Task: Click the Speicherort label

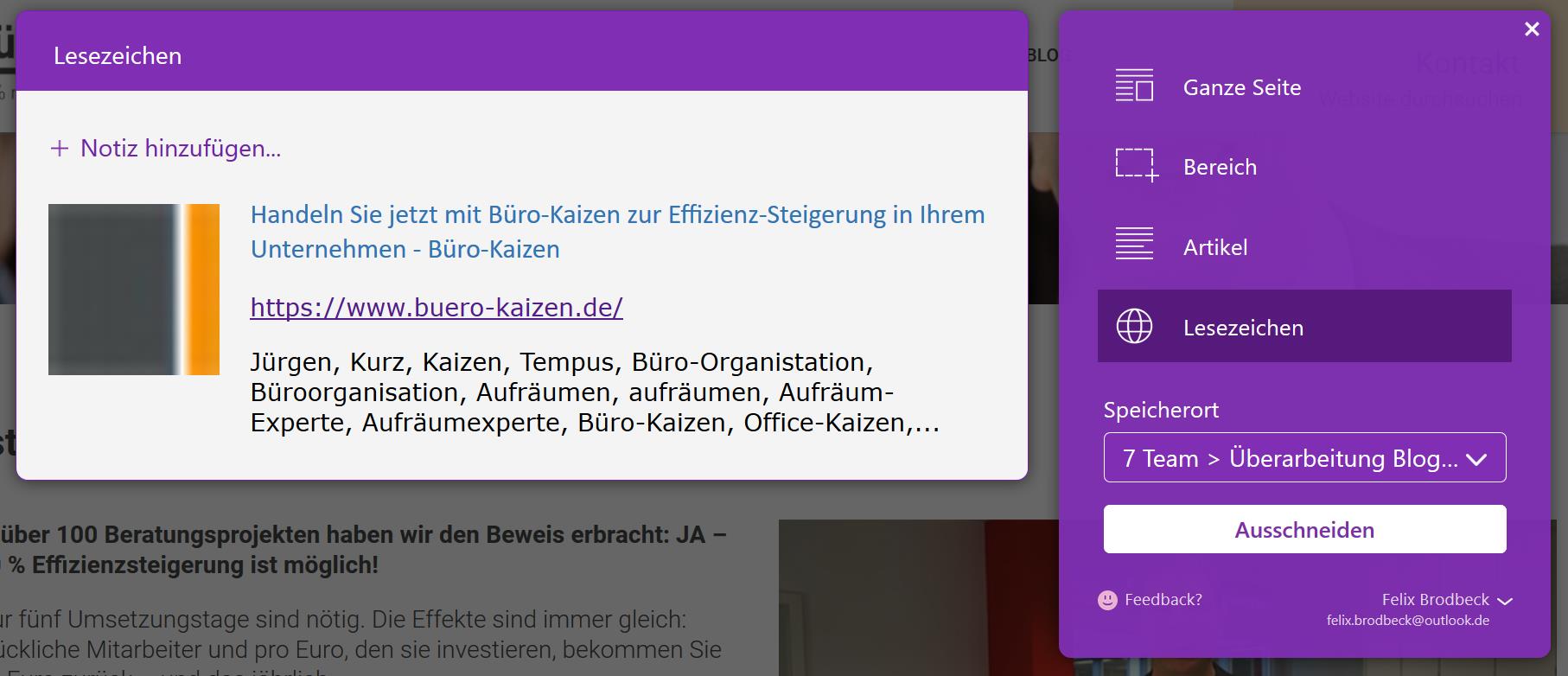Action: point(1161,411)
